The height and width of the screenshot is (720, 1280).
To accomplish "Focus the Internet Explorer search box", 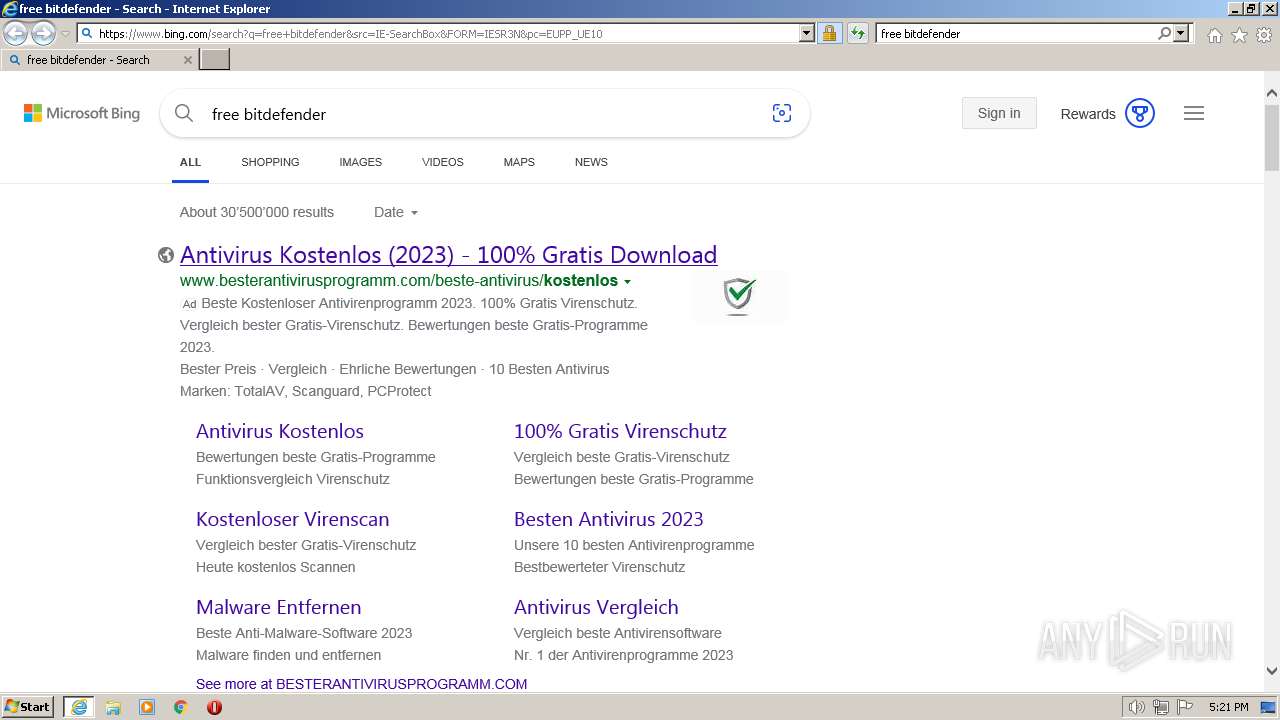I will click(x=1015, y=33).
